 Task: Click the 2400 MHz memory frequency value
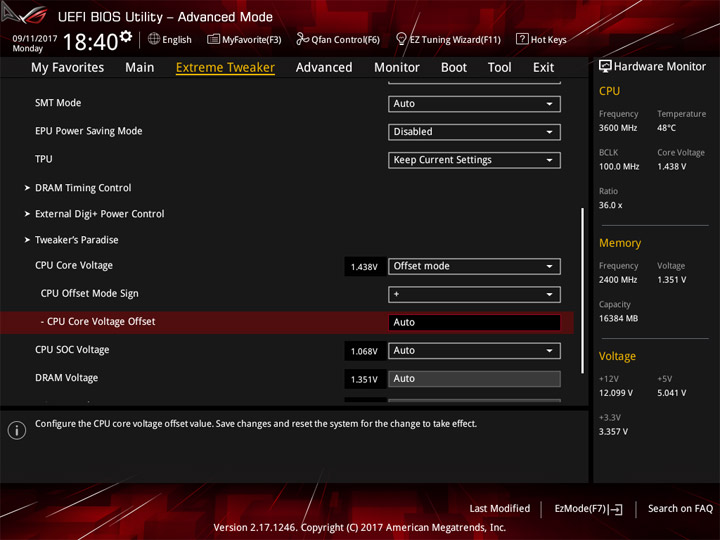[x=618, y=280]
